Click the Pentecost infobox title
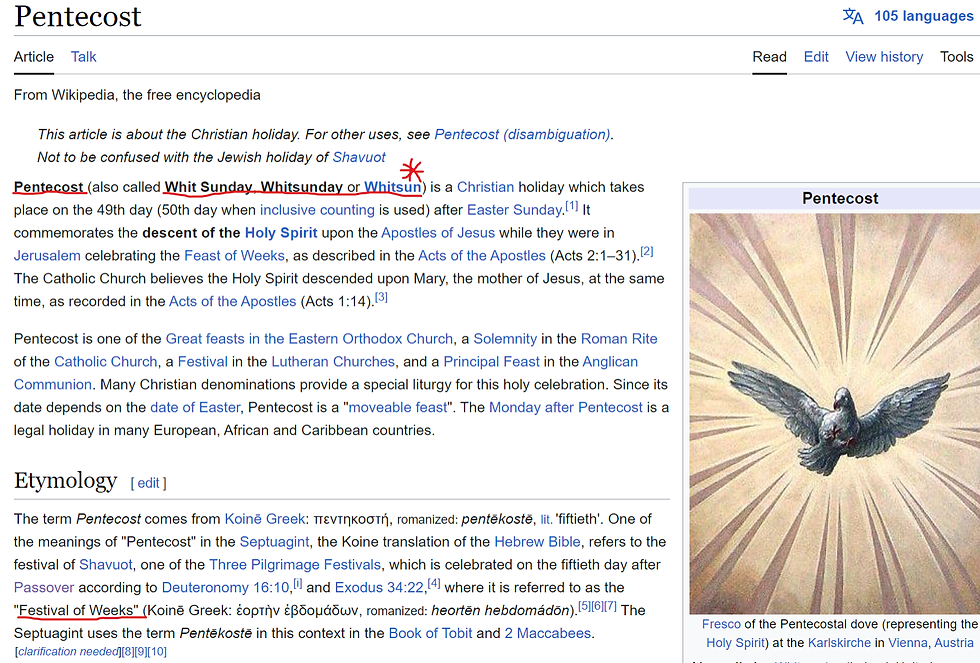The image size is (980, 663). [x=840, y=199]
